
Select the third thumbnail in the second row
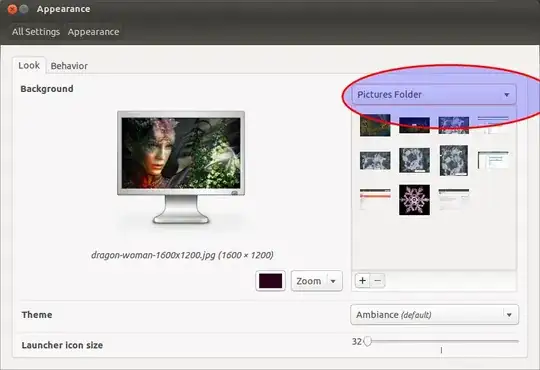point(454,161)
